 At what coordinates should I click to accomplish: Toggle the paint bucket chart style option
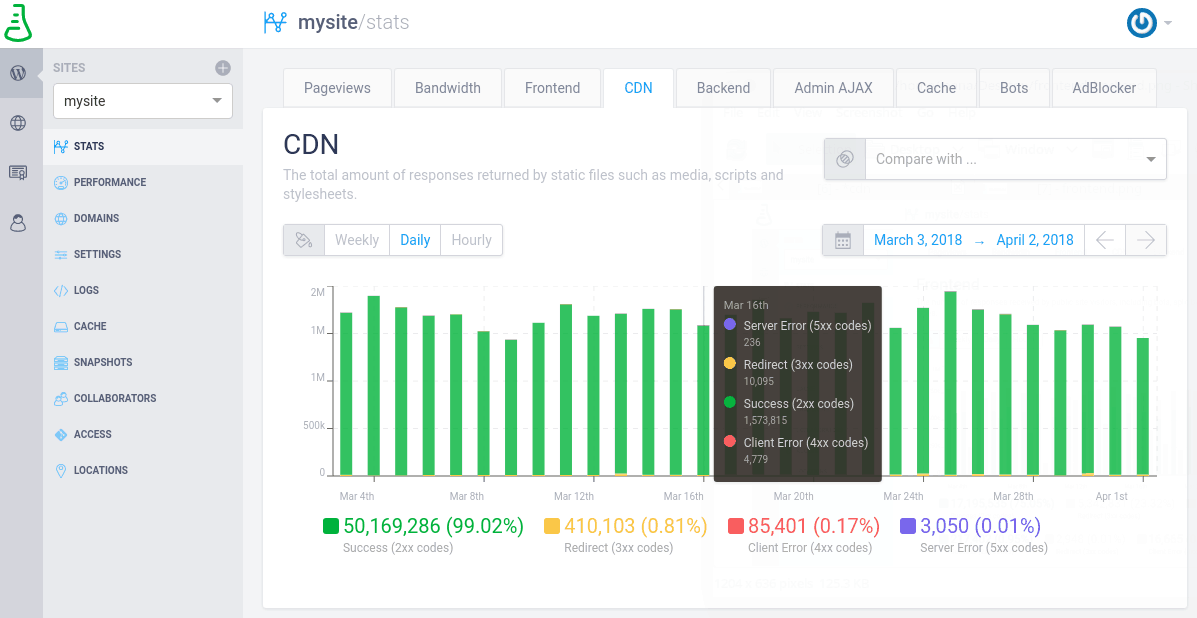coord(303,240)
